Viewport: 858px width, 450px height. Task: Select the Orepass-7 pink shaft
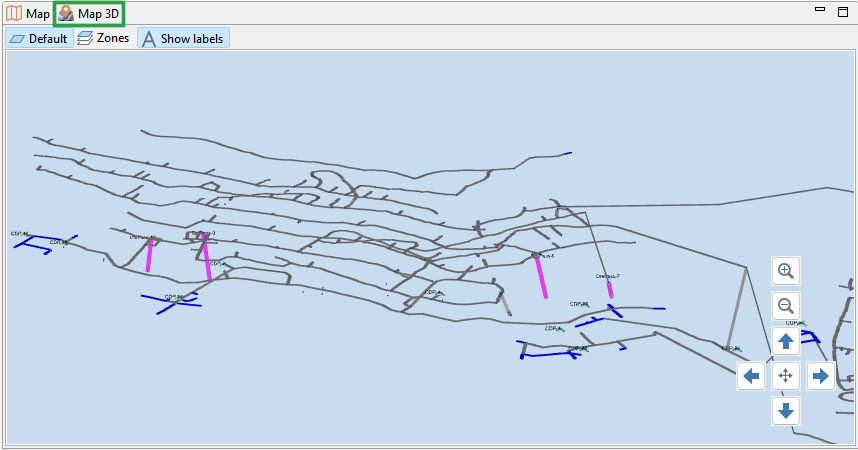point(610,289)
